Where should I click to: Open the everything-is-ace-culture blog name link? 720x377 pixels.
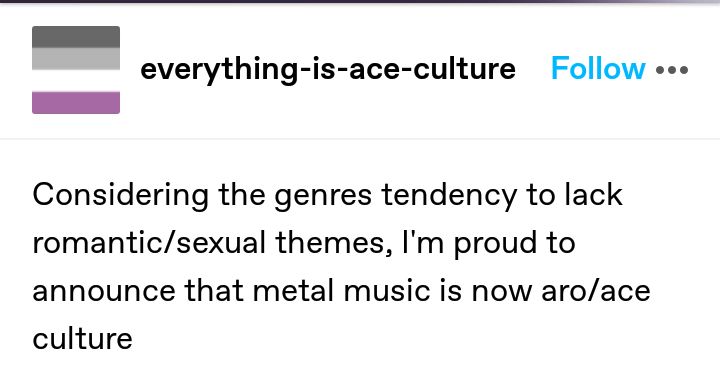coord(328,69)
